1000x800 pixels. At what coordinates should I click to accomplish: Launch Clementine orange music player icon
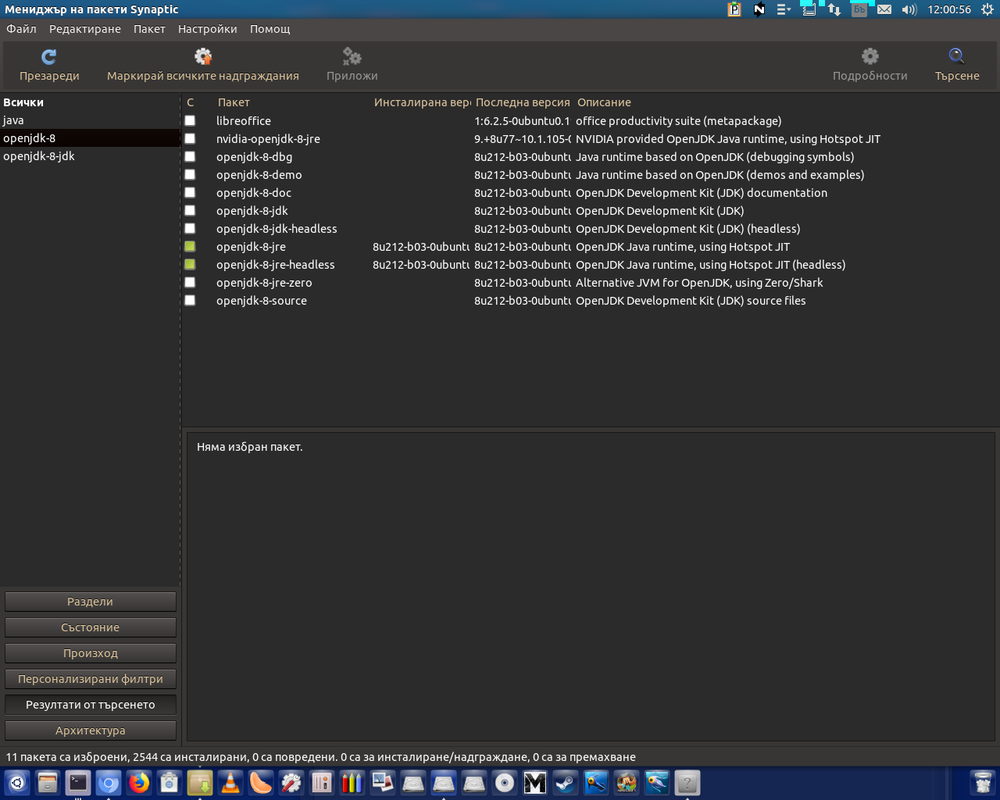tap(261, 783)
